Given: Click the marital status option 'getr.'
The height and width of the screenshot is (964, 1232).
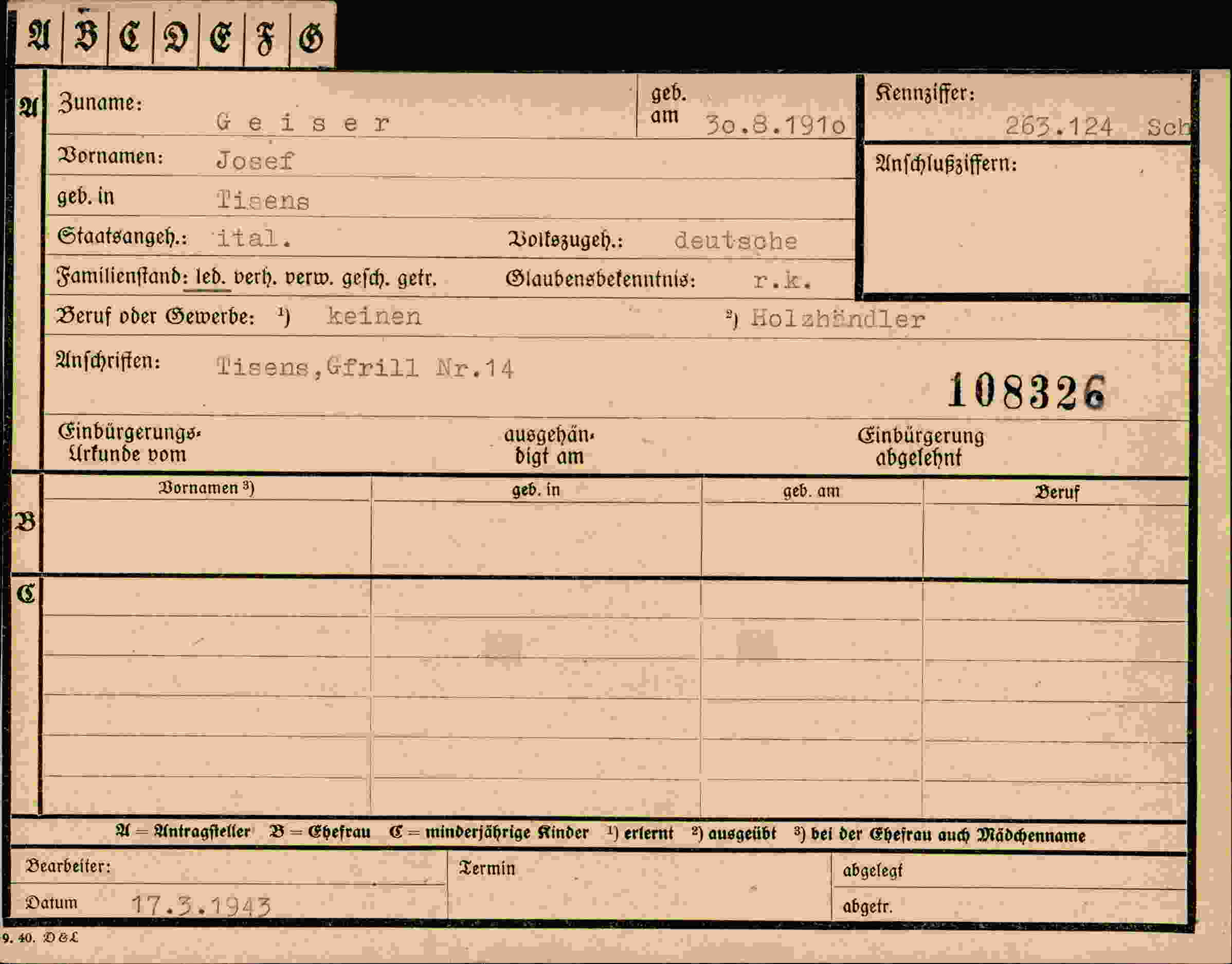Looking at the screenshot, I should coord(417,279).
